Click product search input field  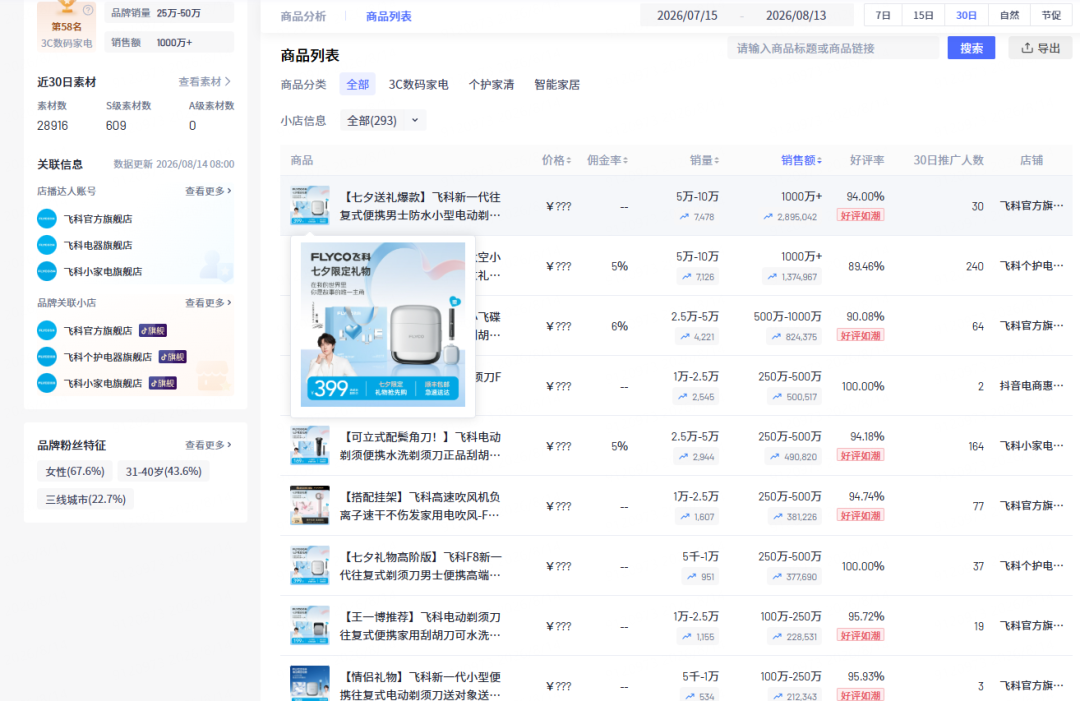coord(833,48)
